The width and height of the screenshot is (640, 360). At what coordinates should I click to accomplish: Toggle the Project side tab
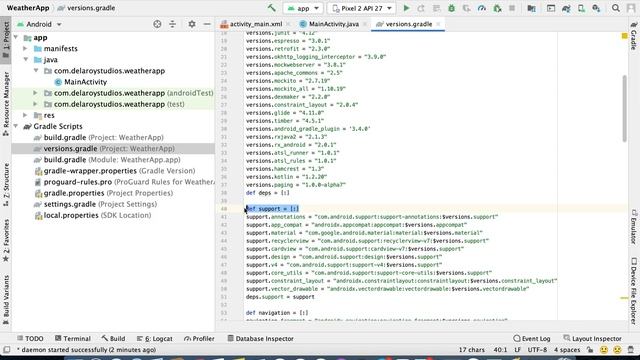pyautogui.click(x=6, y=40)
